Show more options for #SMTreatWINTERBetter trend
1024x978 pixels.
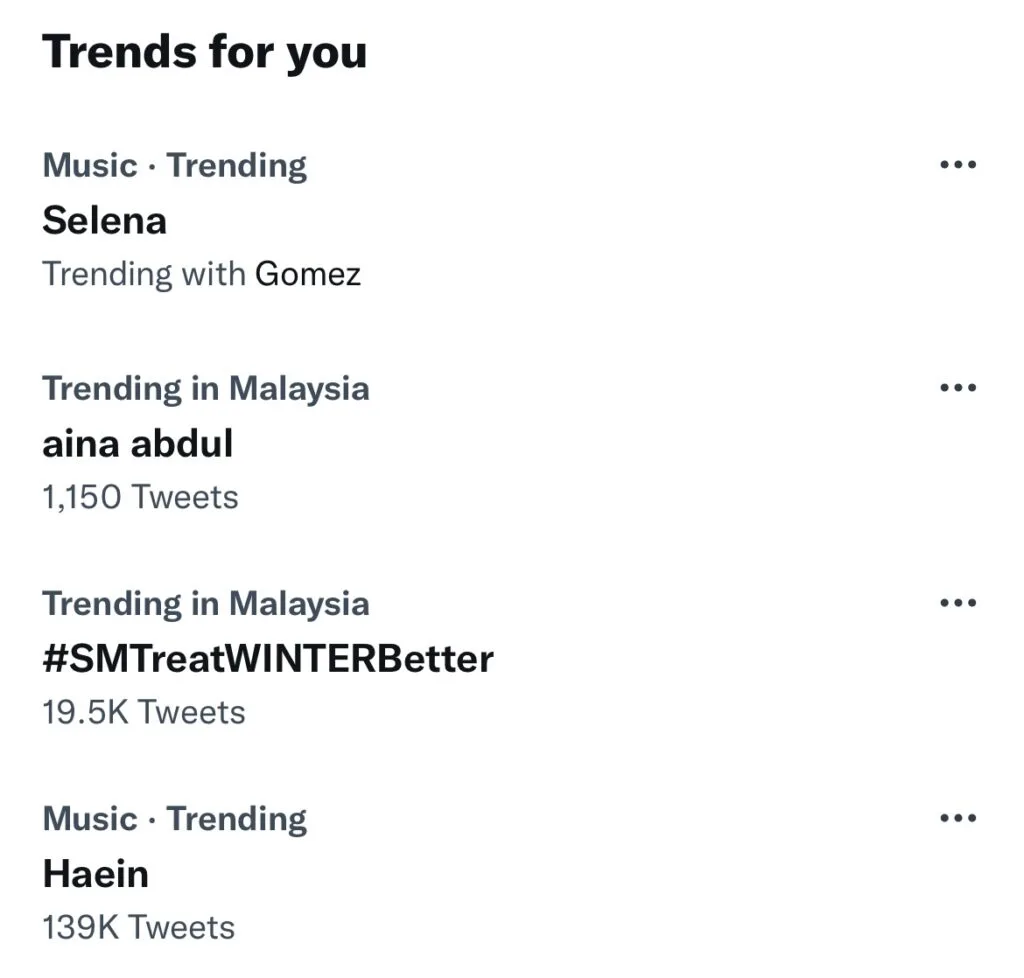pos(957,603)
